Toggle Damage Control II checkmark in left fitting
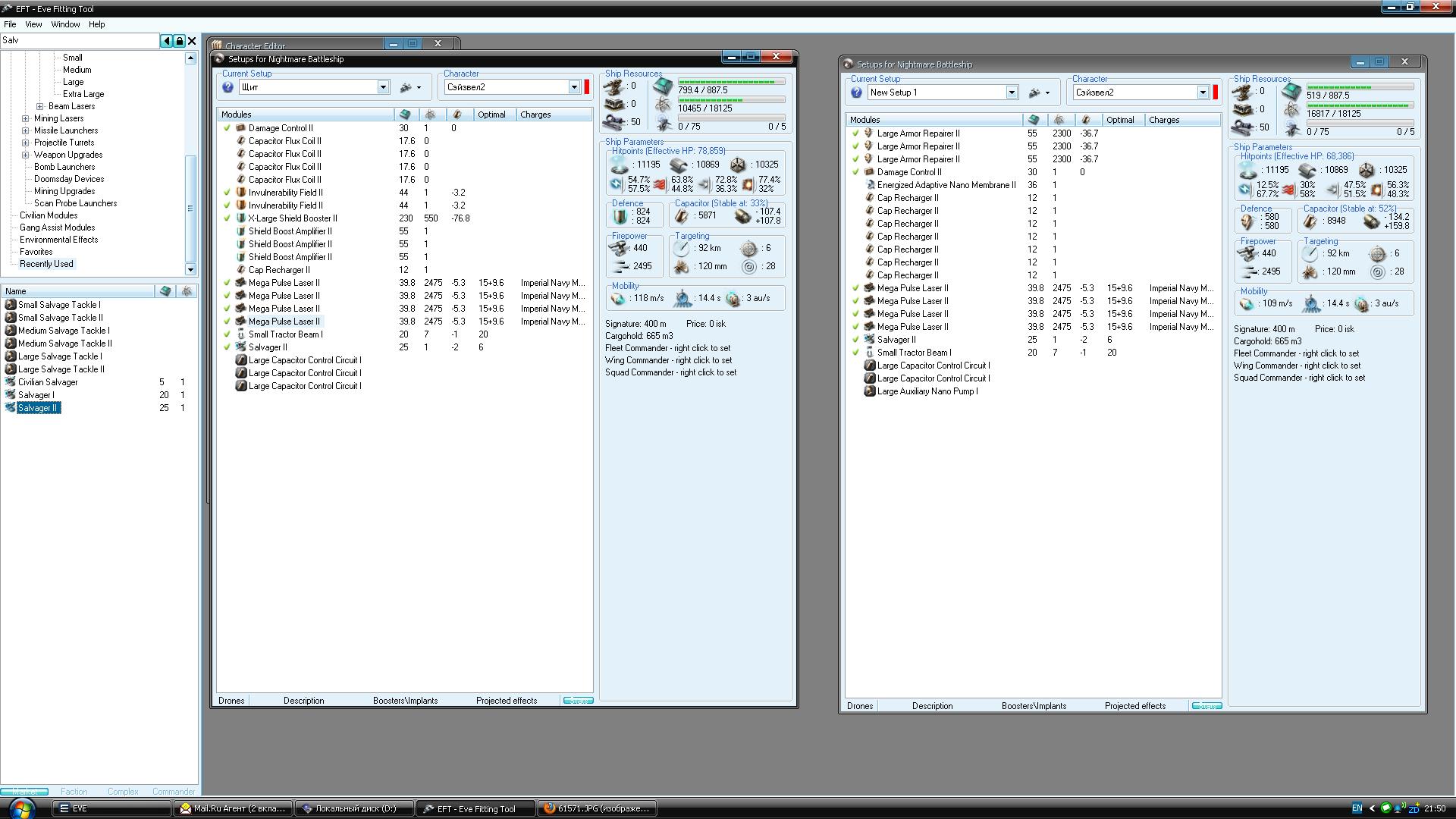The height and width of the screenshot is (819, 1456). click(227, 128)
